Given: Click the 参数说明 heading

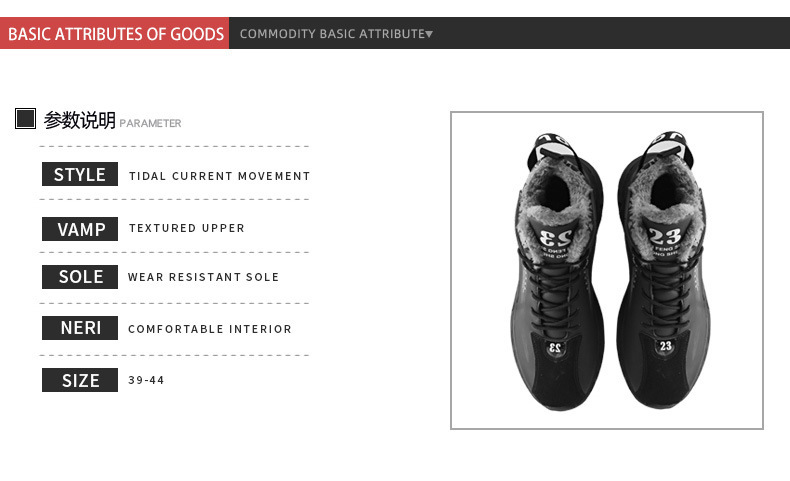Looking at the screenshot, I should [x=80, y=120].
